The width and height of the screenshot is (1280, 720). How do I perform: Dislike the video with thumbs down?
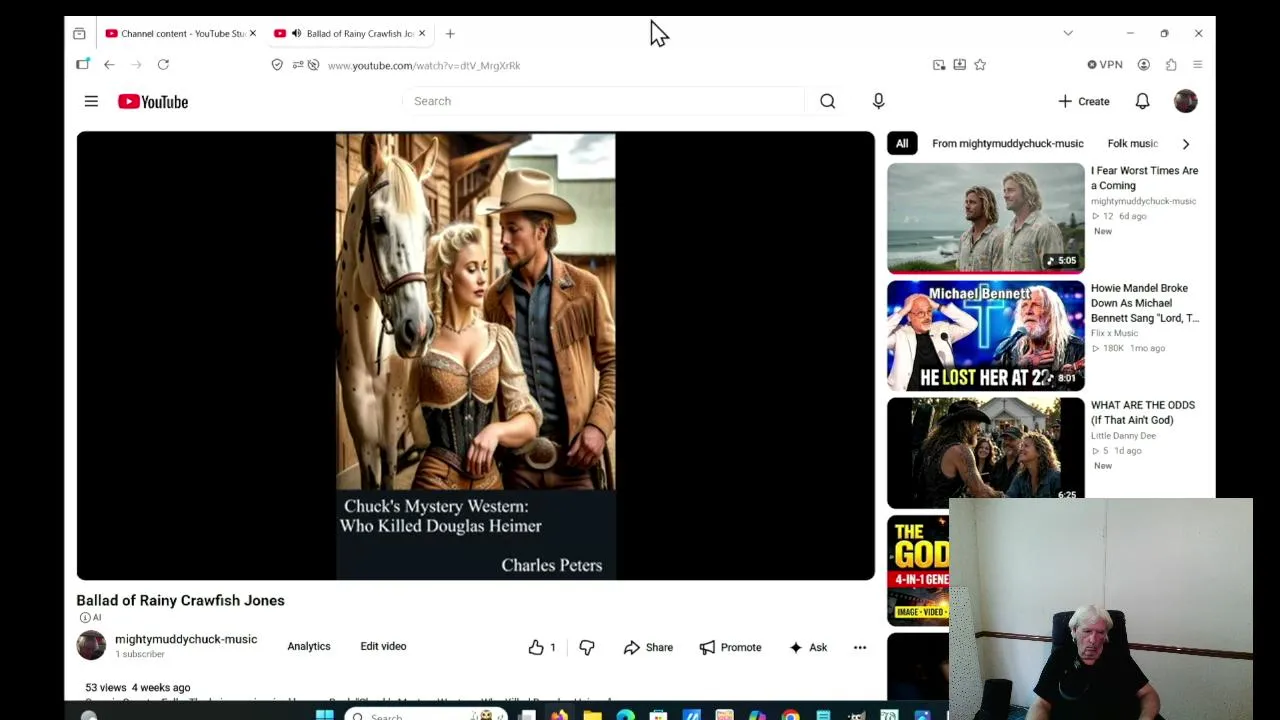(587, 647)
